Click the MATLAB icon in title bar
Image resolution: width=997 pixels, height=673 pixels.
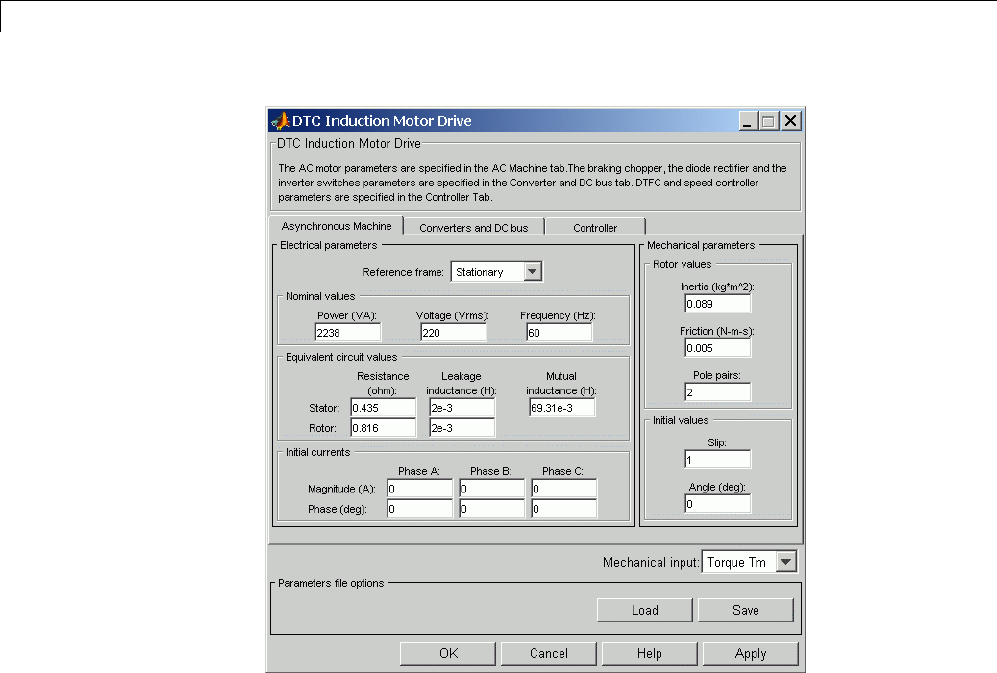coord(280,120)
